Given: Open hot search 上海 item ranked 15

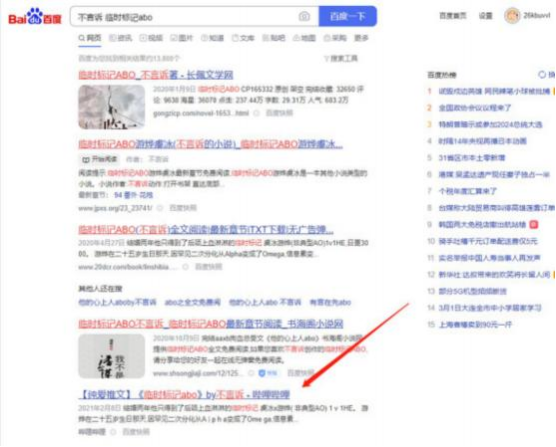Looking at the screenshot, I should point(475,324).
